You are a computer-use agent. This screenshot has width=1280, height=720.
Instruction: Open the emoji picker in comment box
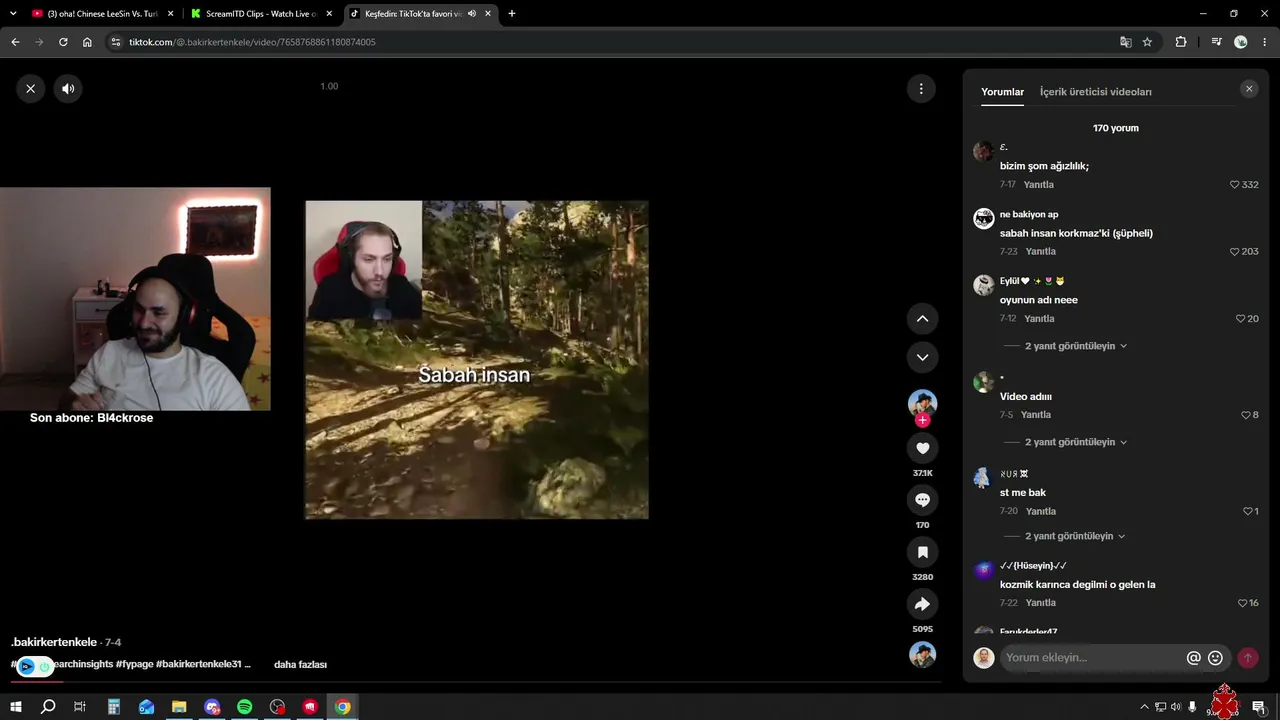[x=1215, y=658]
